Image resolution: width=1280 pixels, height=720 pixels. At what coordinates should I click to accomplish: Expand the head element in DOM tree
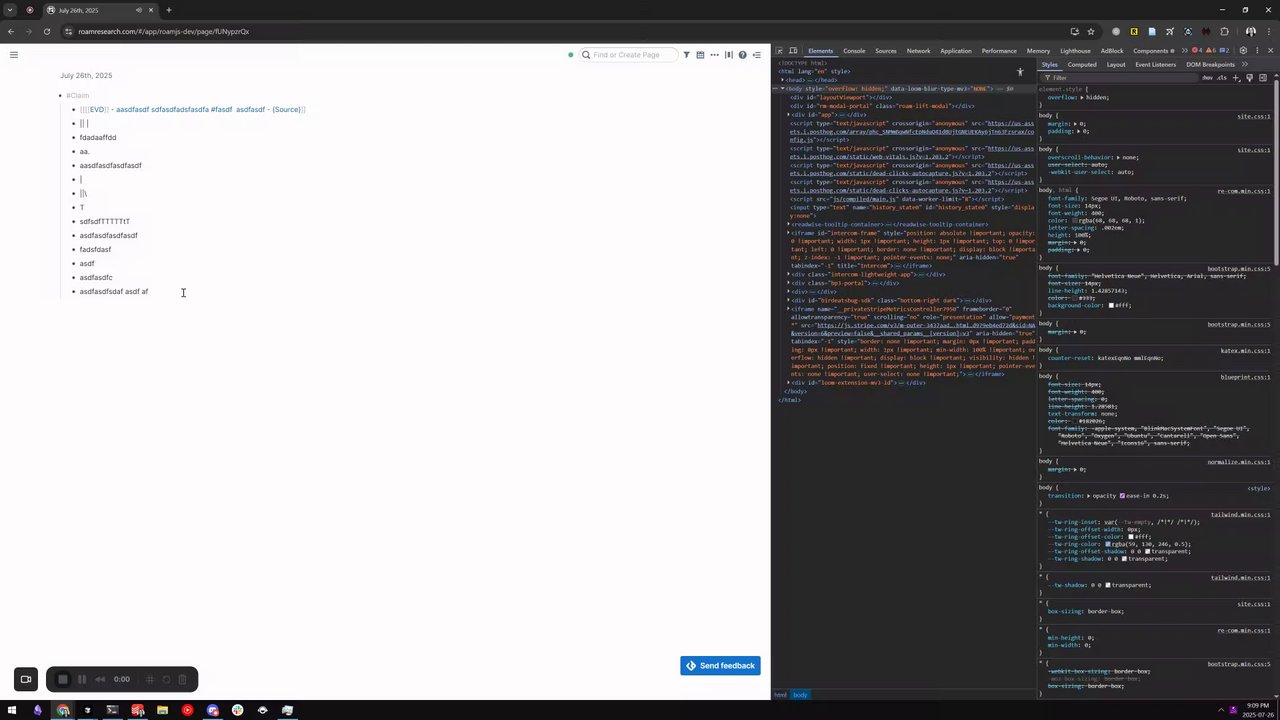(783, 80)
